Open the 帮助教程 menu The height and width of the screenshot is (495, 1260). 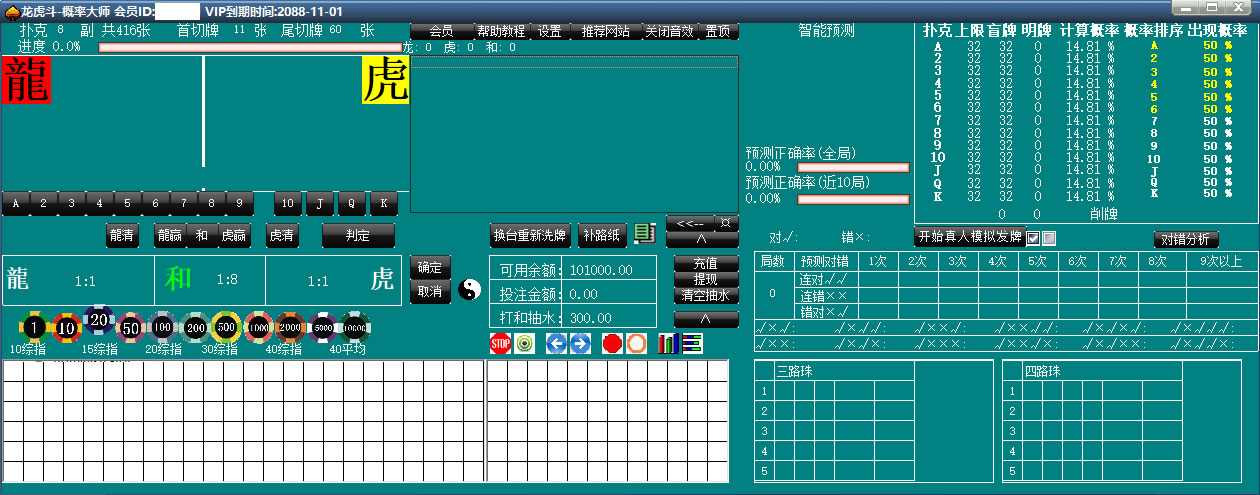point(501,31)
